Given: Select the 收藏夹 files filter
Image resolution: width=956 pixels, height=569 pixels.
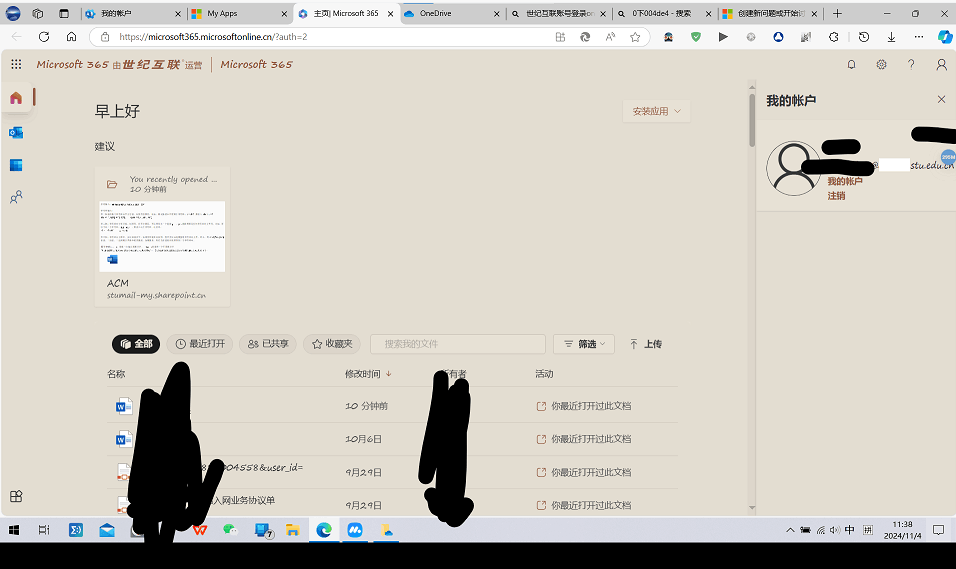Looking at the screenshot, I should (332, 344).
